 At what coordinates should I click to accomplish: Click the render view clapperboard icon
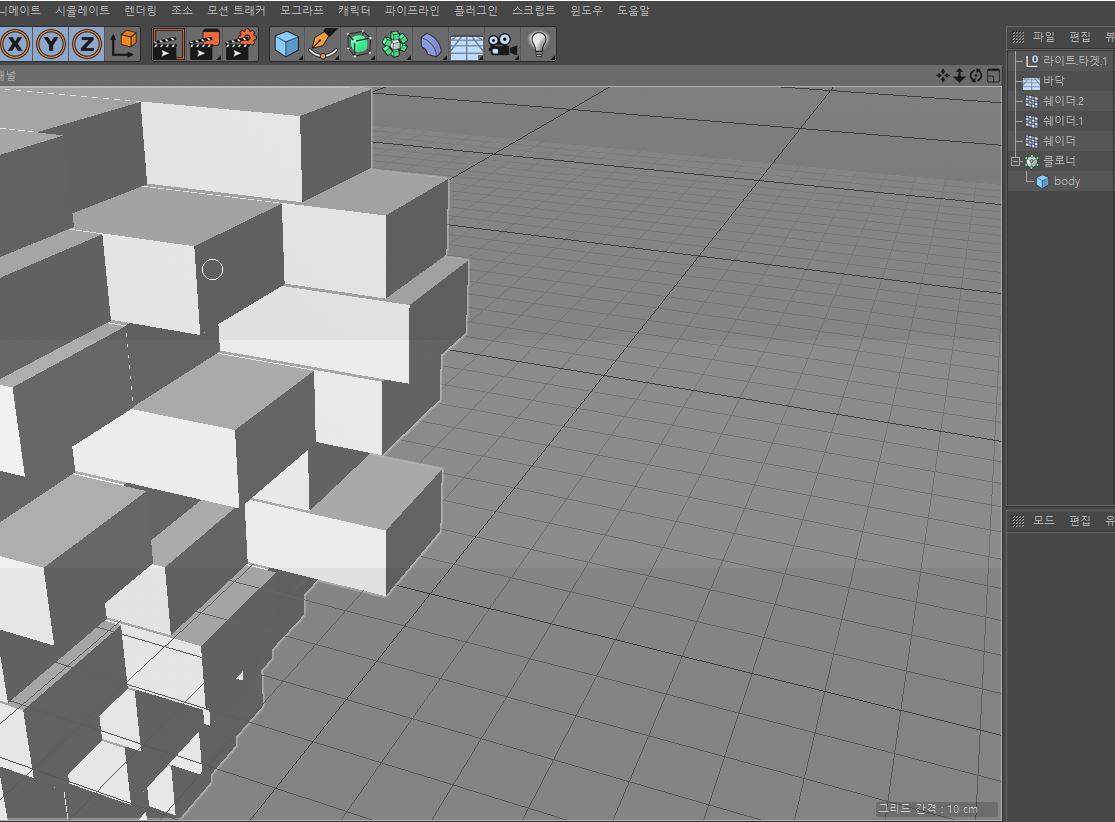click(167, 44)
